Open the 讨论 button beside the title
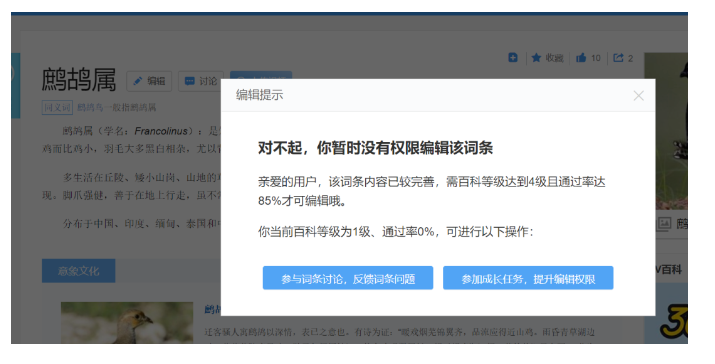This screenshot has height=364, width=715. pyautogui.click(x=201, y=81)
